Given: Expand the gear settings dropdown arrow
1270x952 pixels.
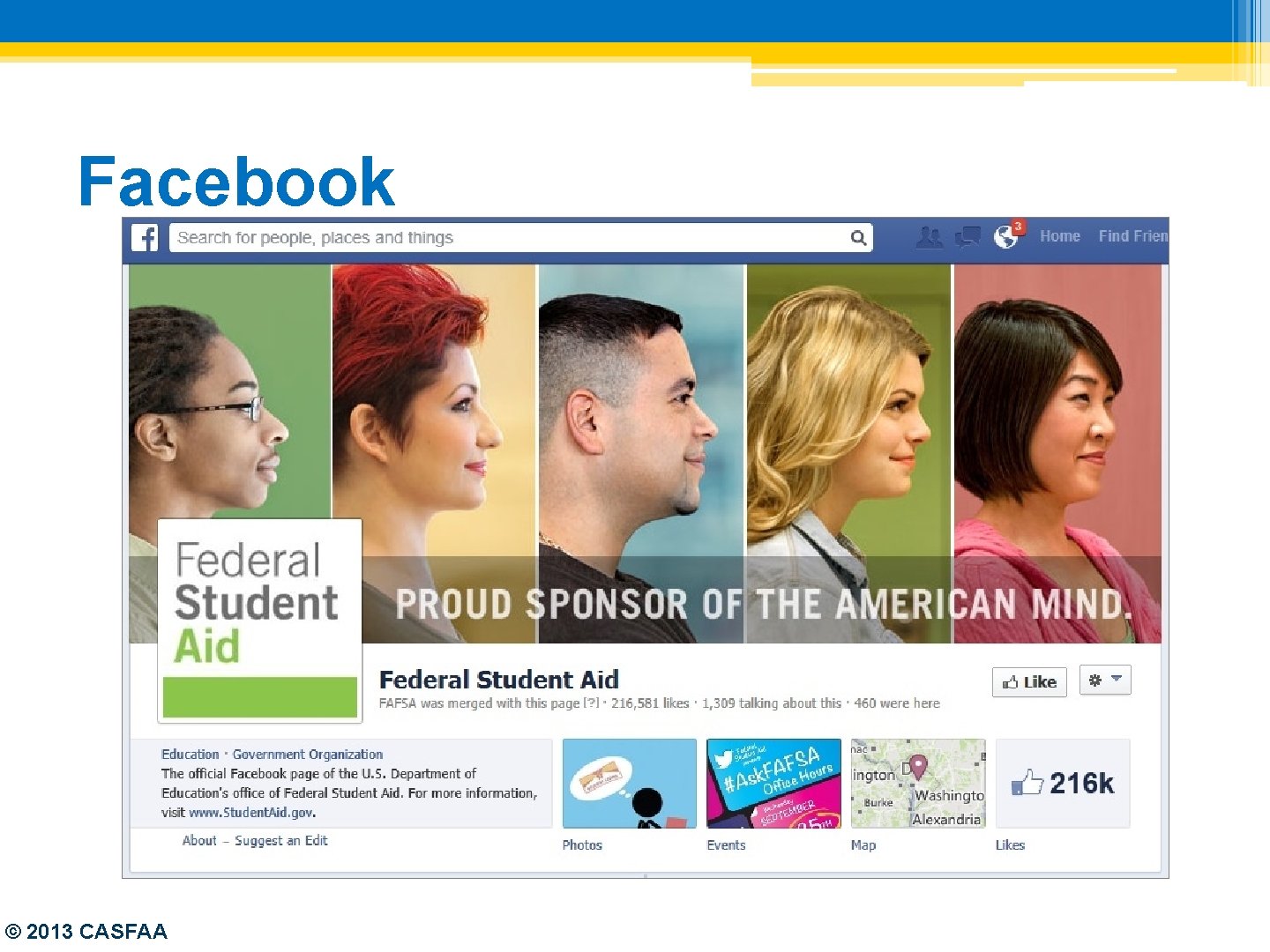Looking at the screenshot, I should (x=1117, y=679).
